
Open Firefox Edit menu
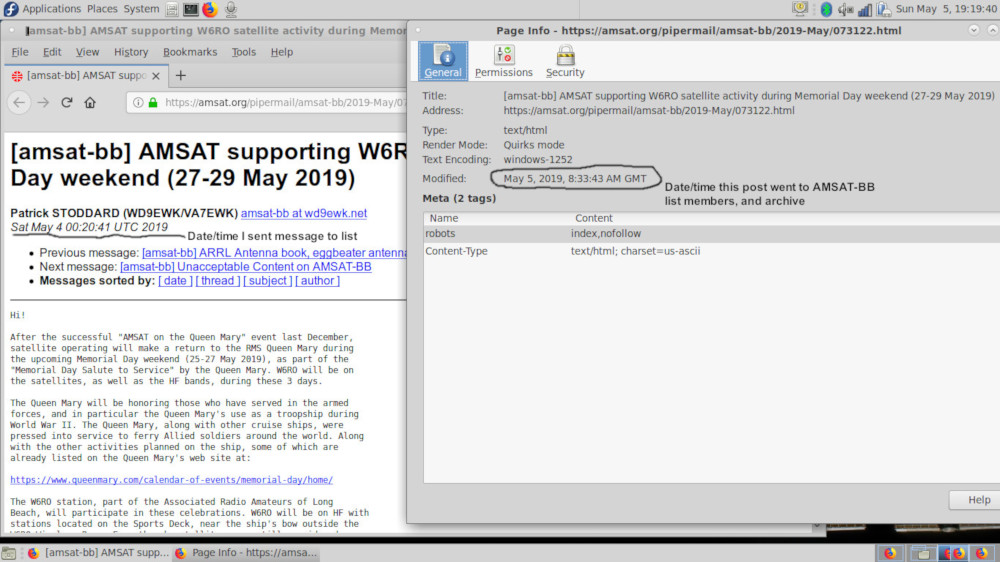(52, 52)
